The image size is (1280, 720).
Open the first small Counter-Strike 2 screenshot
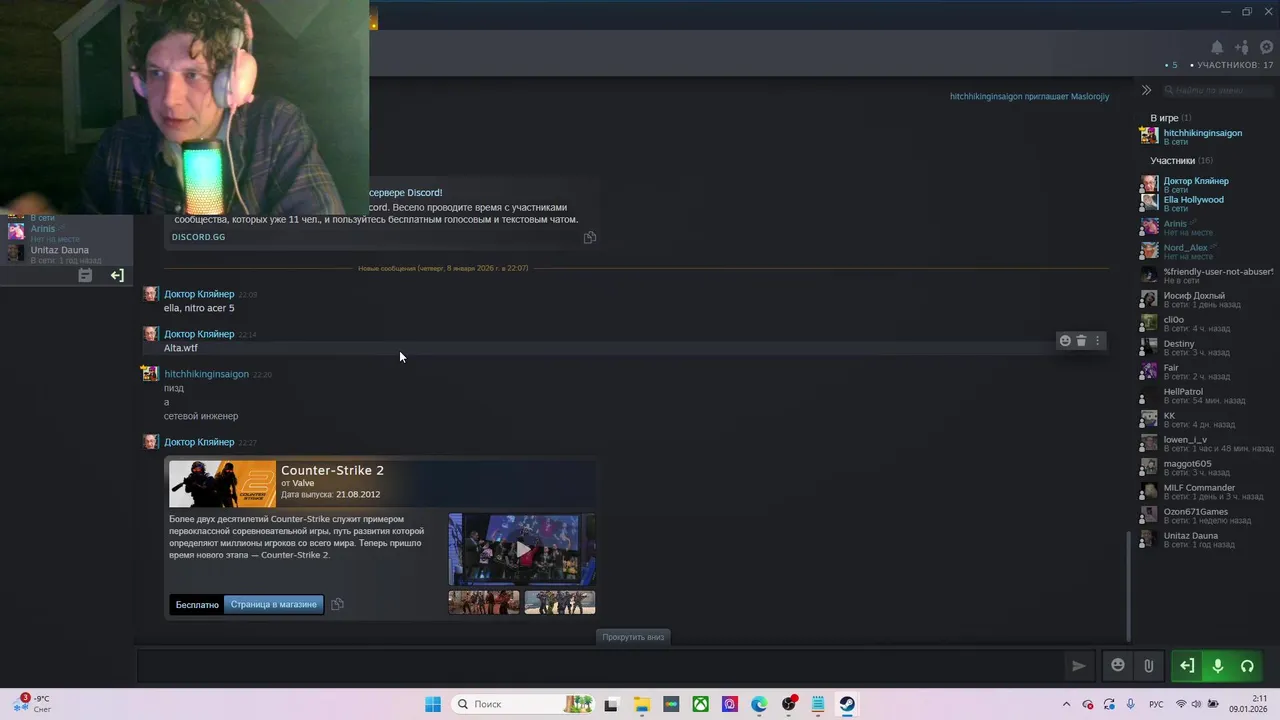click(484, 602)
